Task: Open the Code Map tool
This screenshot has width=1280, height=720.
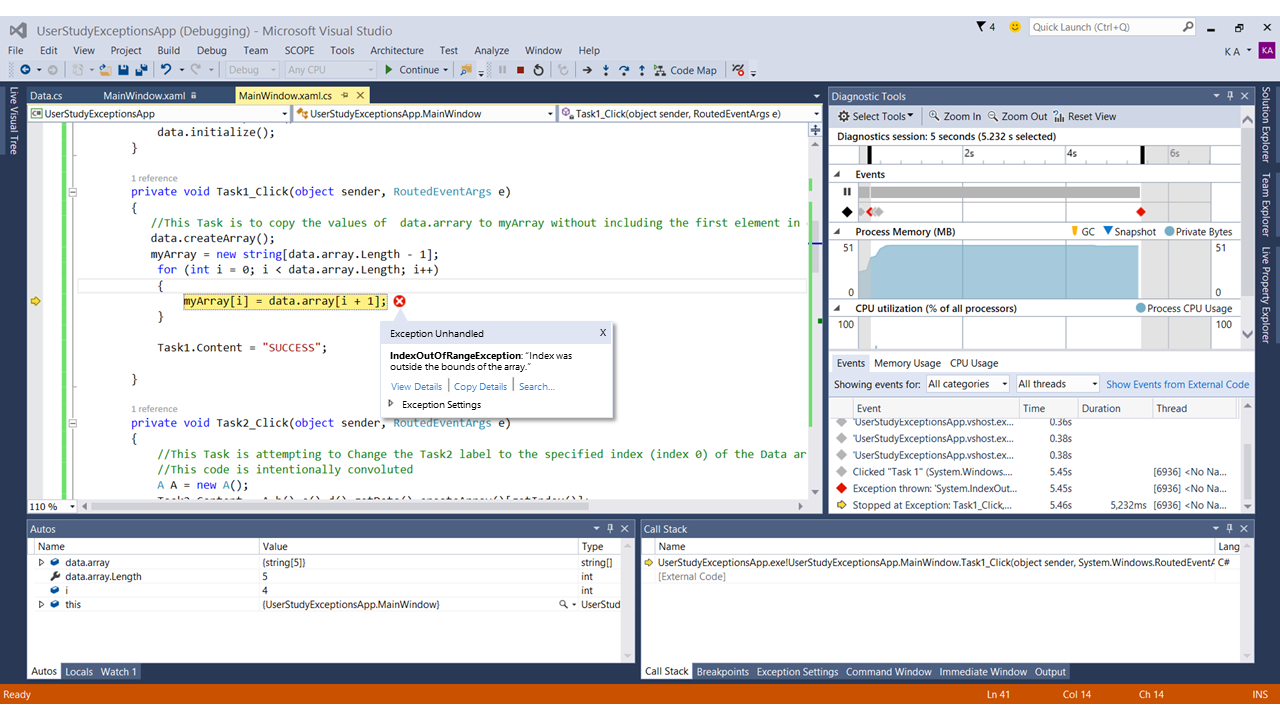Action: click(685, 70)
